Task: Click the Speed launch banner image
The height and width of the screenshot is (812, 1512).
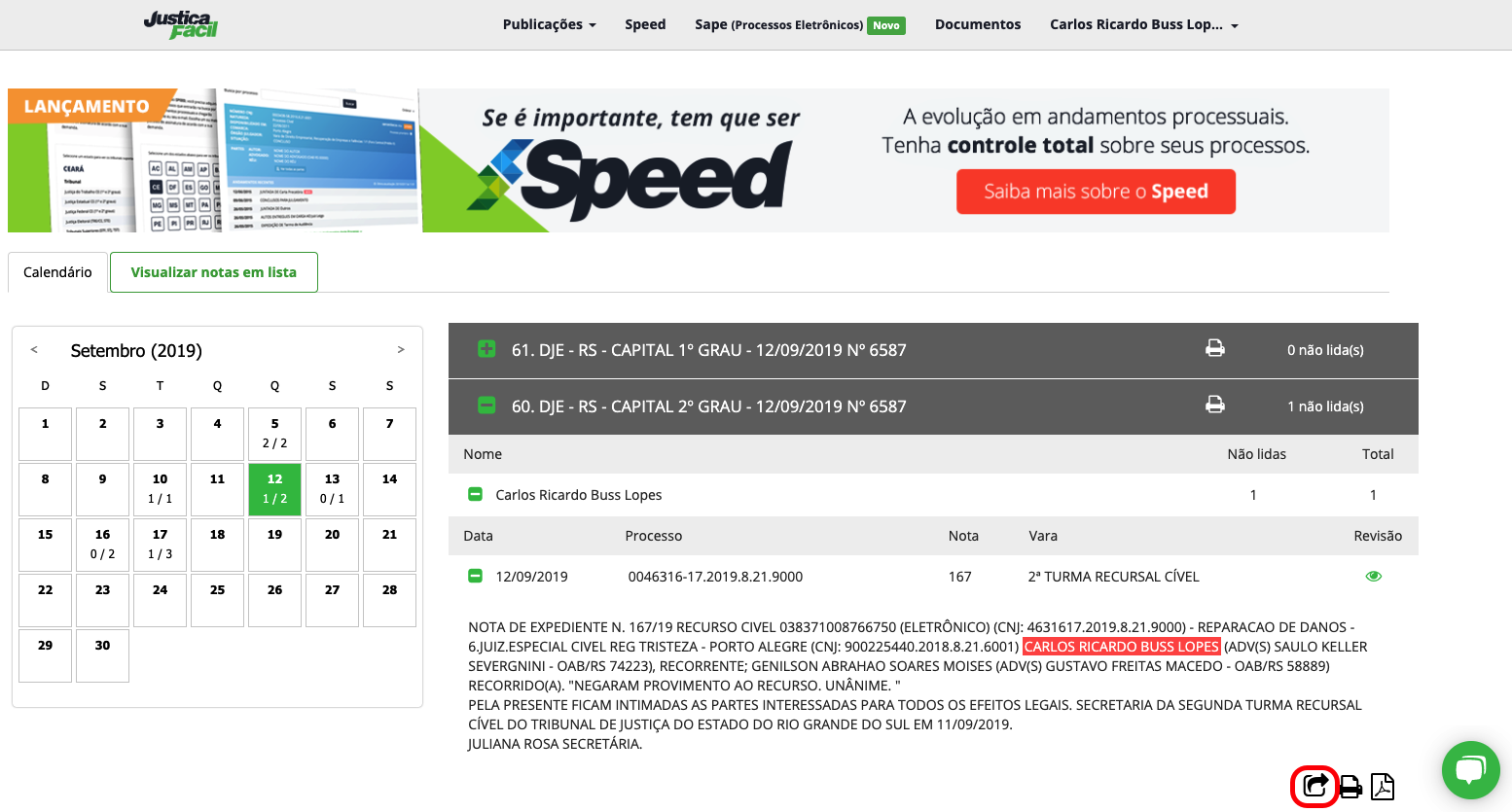Action: pyautogui.click(x=699, y=160)
